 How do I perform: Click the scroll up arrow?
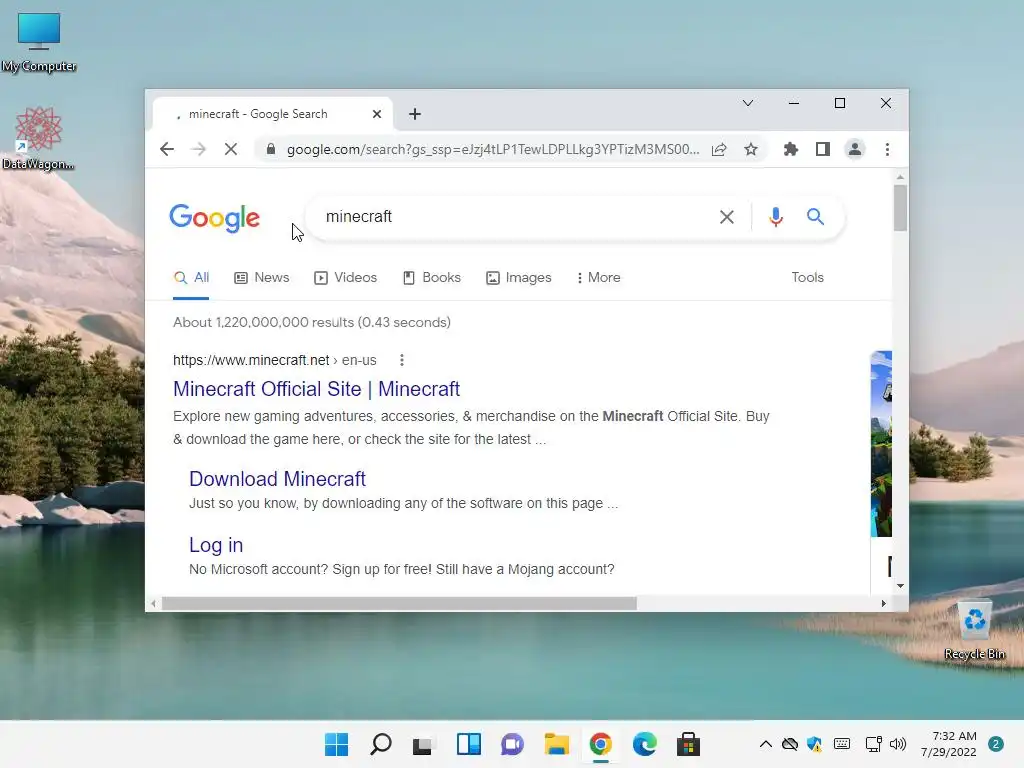900,176
